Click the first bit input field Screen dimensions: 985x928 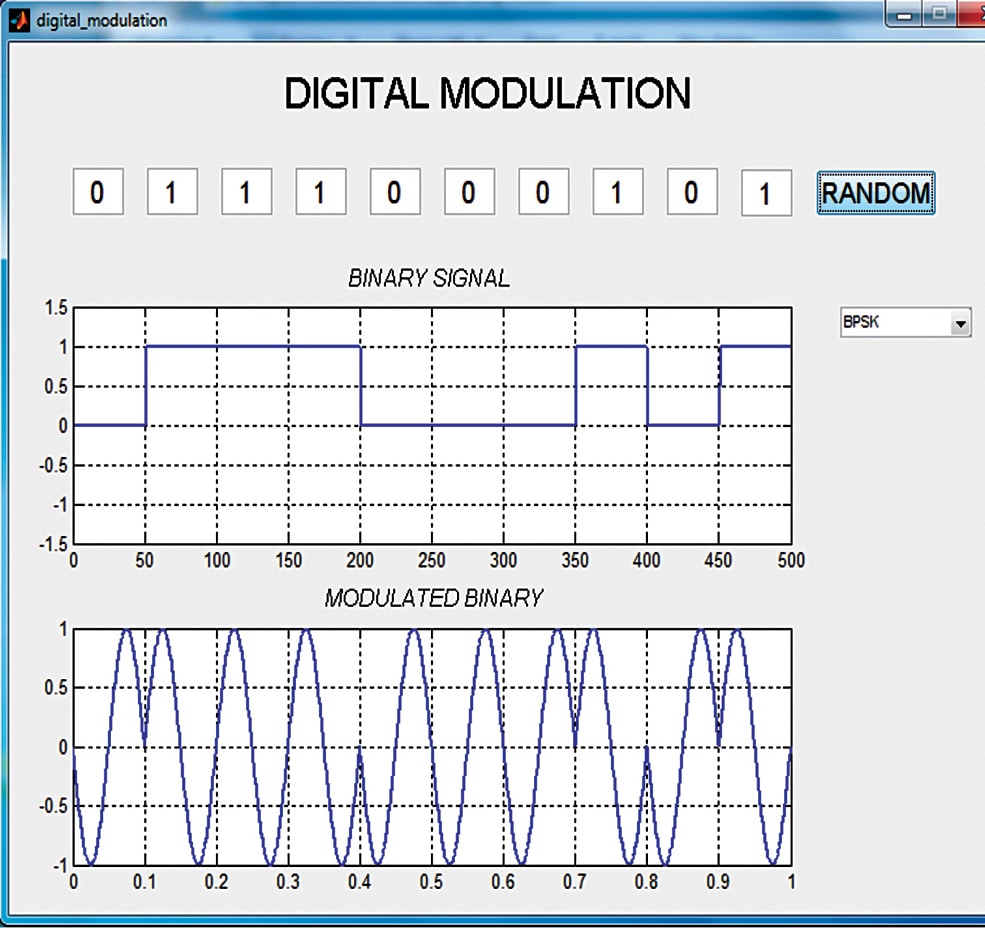tap(97, 191)
